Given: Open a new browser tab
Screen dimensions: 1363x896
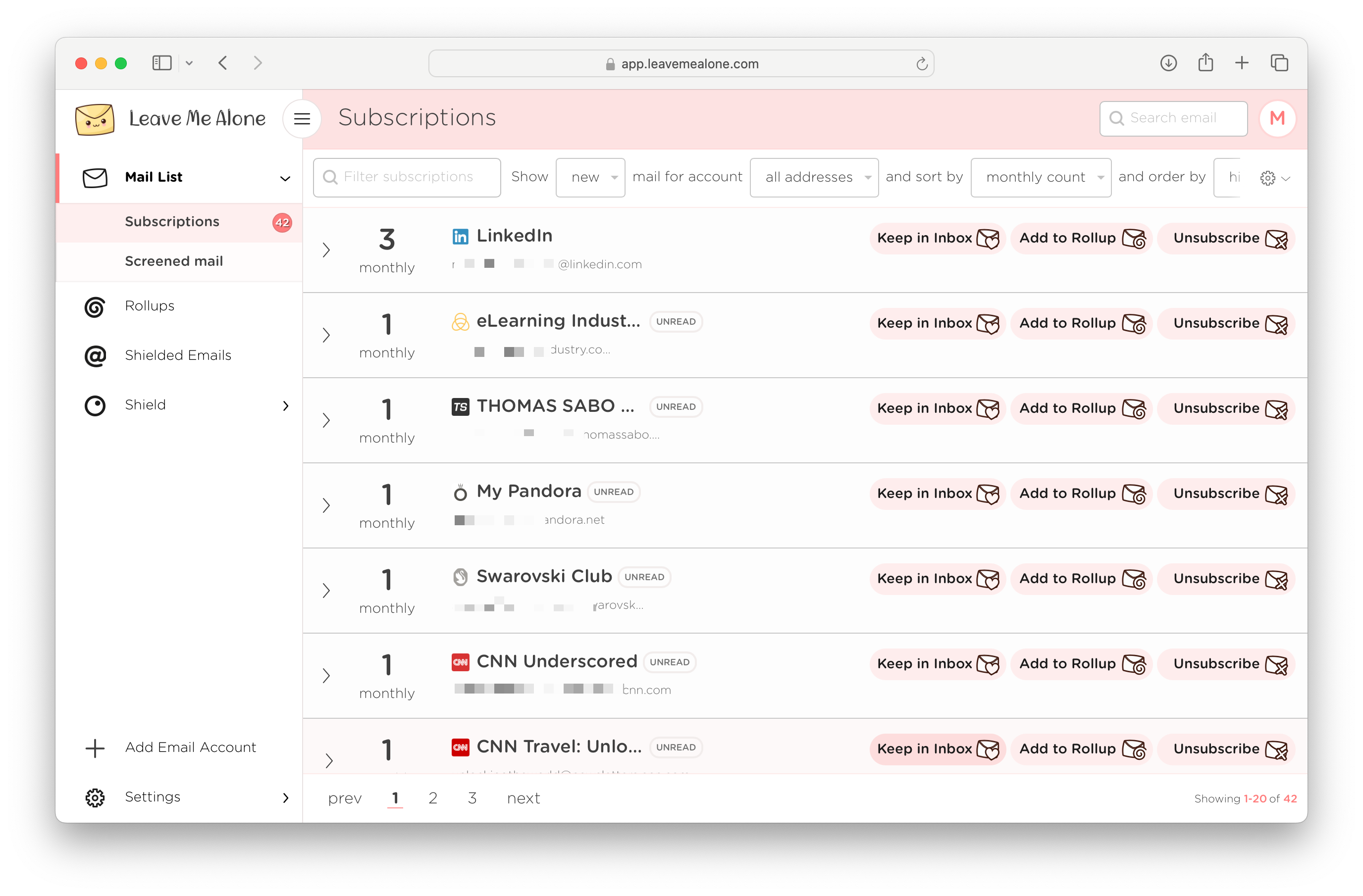Looking at the screenshot, I should (1242, 63).
